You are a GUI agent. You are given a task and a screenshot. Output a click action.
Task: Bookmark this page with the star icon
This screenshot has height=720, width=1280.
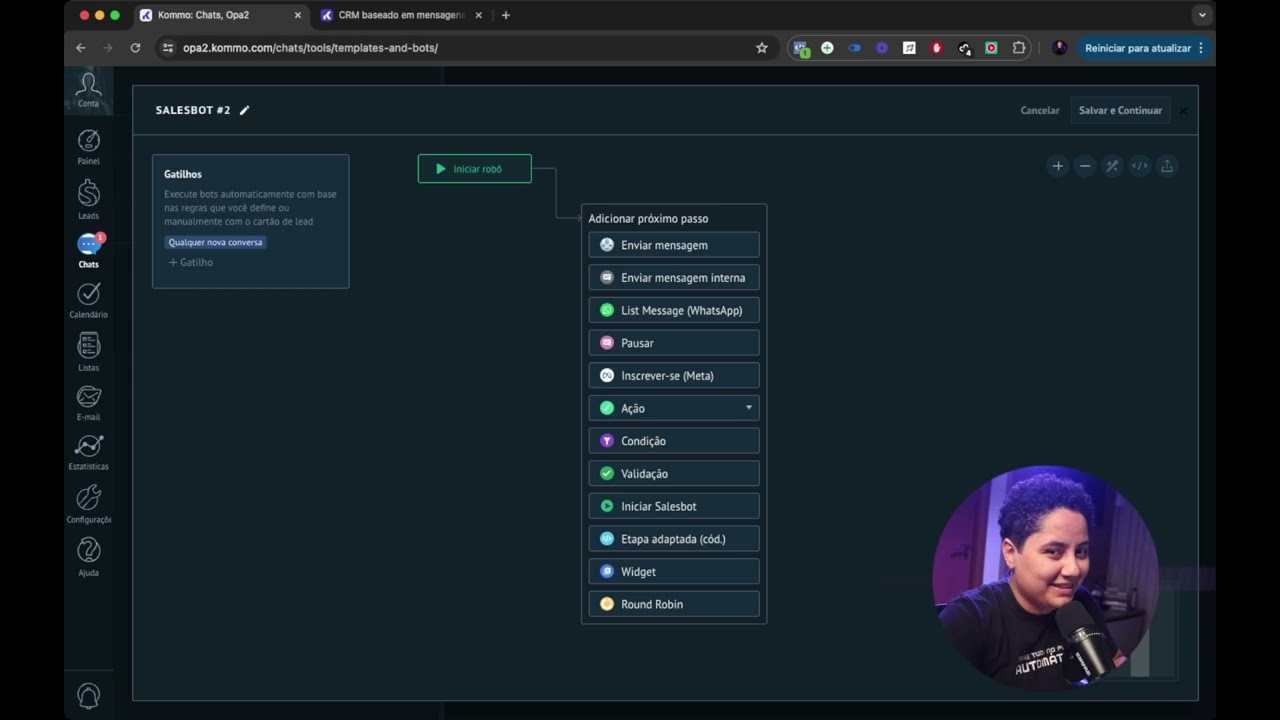click(x=761, y=48)
